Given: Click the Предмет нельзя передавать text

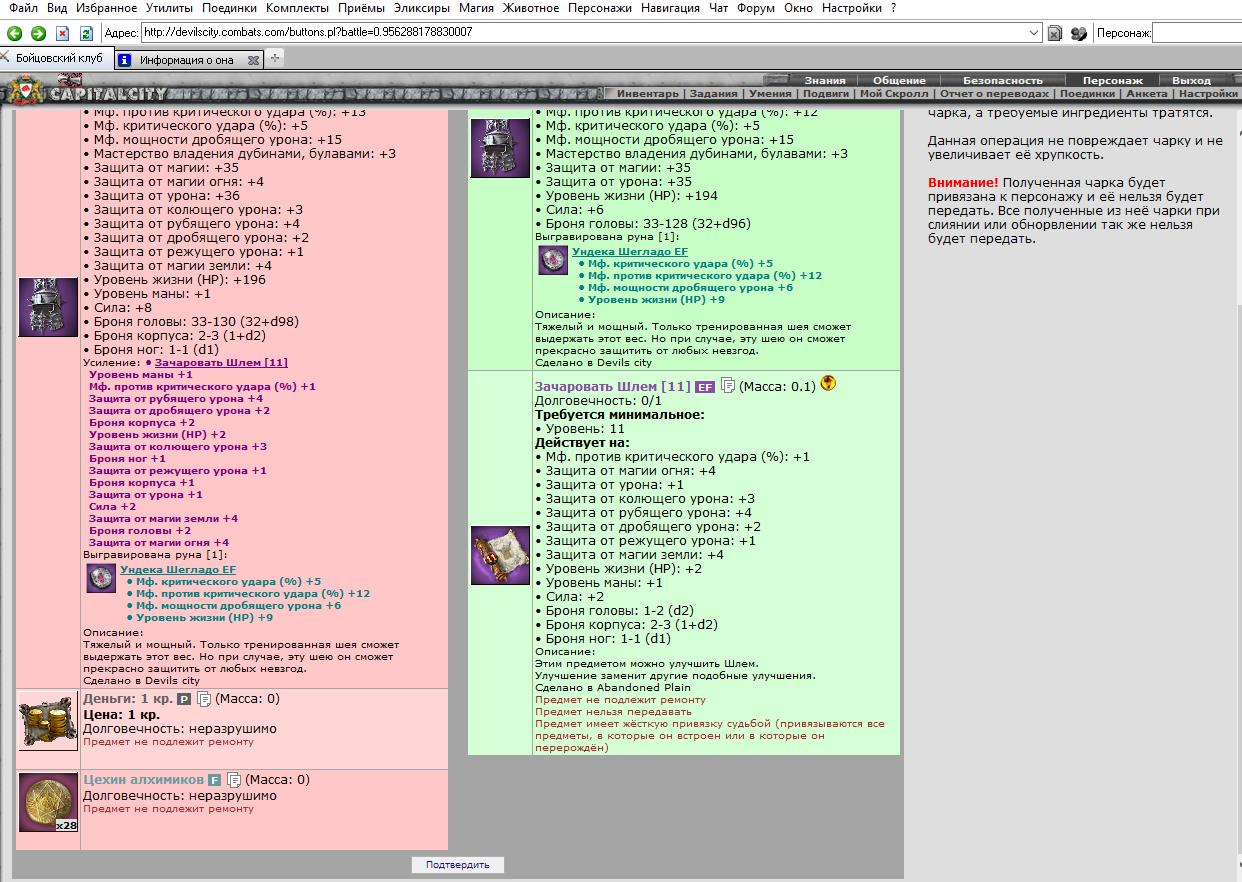Looking at the screenshot, I should pos(613,712).
